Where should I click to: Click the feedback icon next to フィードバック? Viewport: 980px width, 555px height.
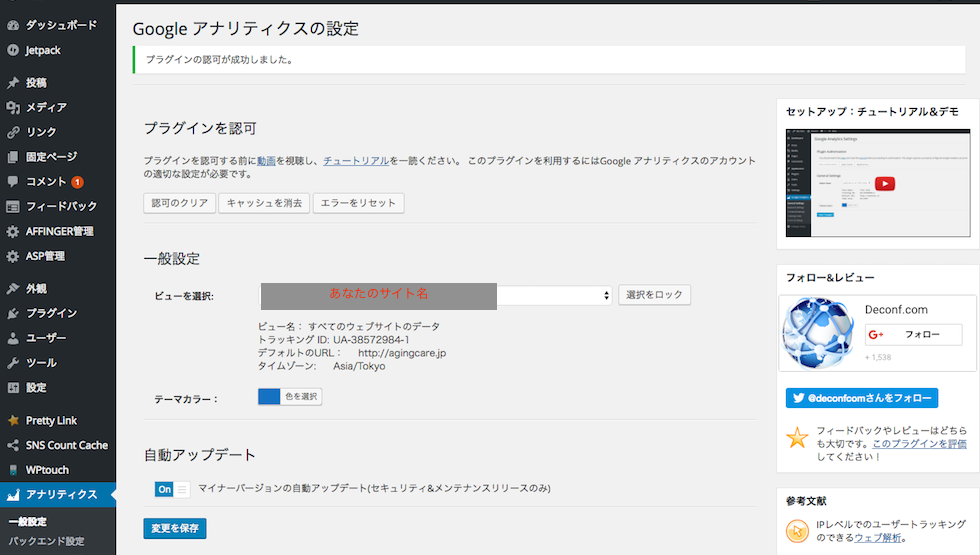(x=12, y=206)
